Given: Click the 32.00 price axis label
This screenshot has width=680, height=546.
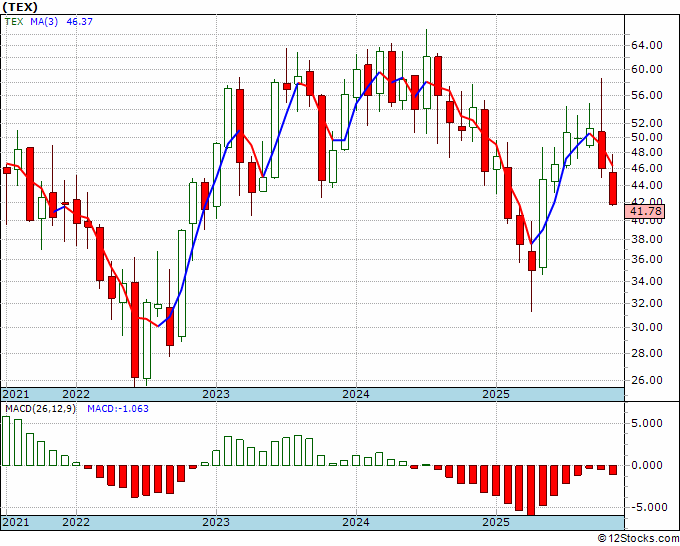Looking at the screenshot, I should 646,303.
